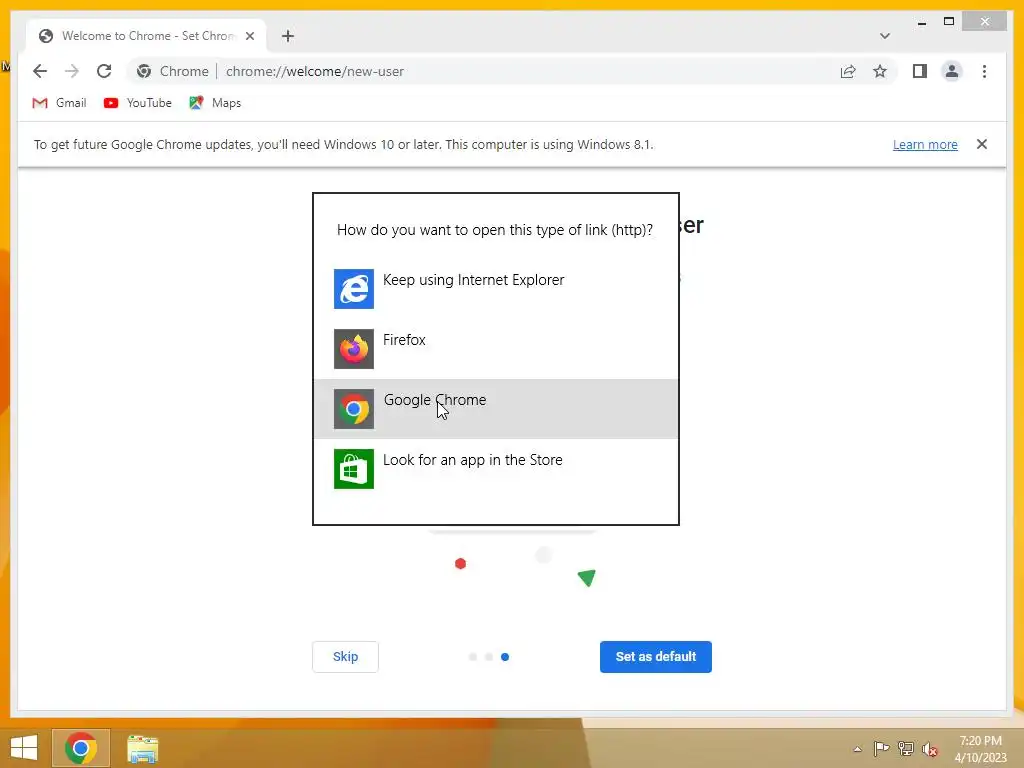The width and height of the screenshot is (1024, 768).
Task: Click the Skip button
Action: coord(345,656)
